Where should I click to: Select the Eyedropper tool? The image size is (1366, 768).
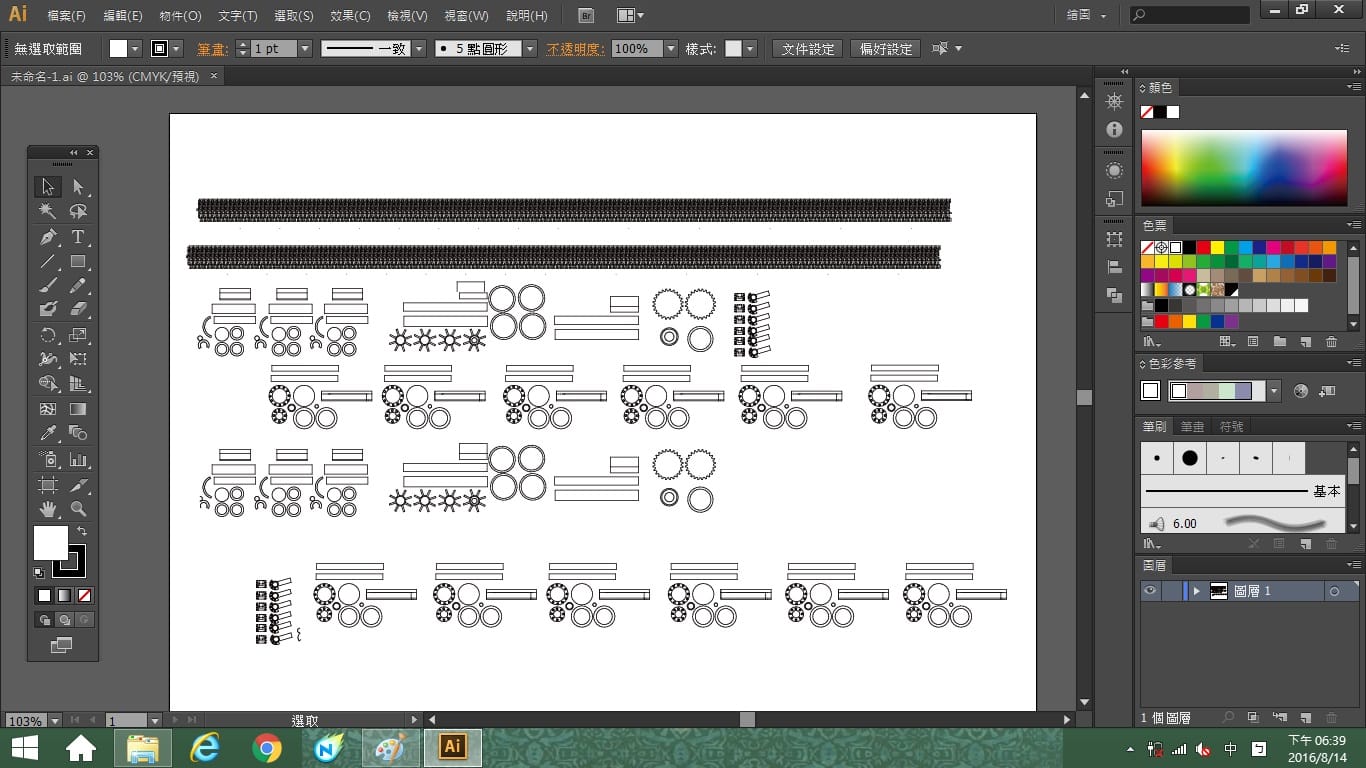point(47,434)
